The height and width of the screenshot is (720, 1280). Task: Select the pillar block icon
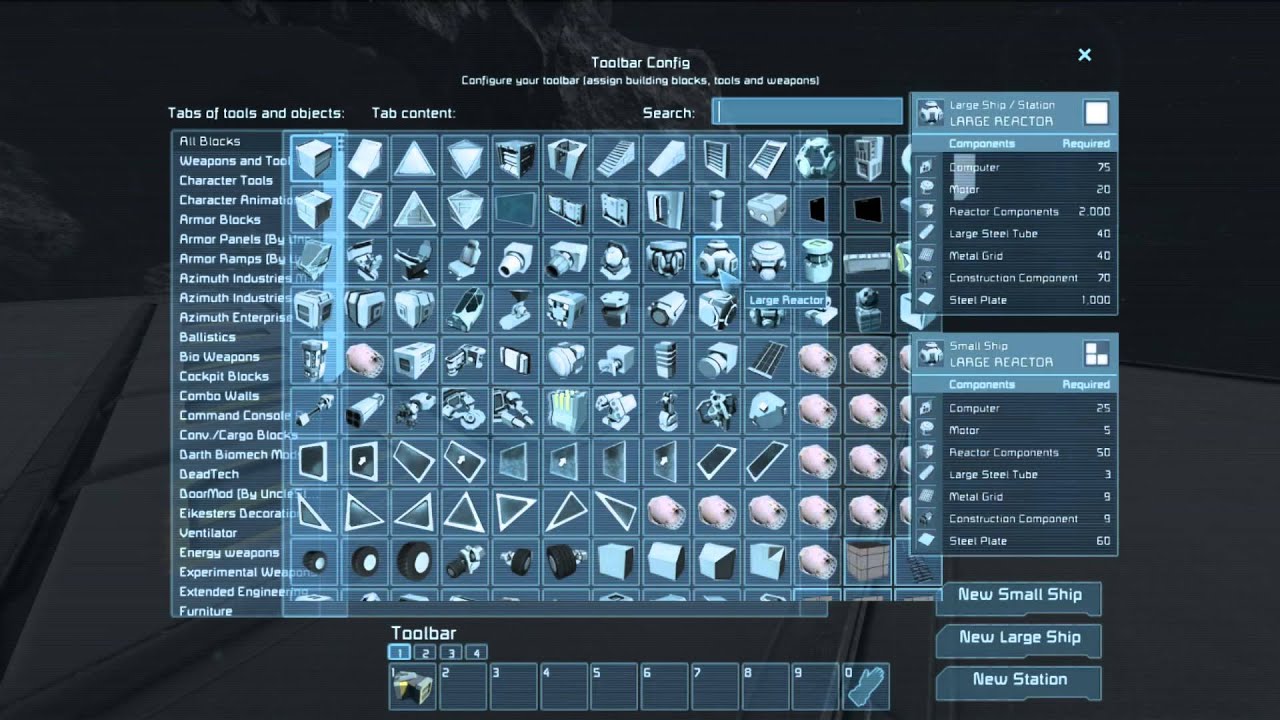pyautogui.click(x=717, y=209)
